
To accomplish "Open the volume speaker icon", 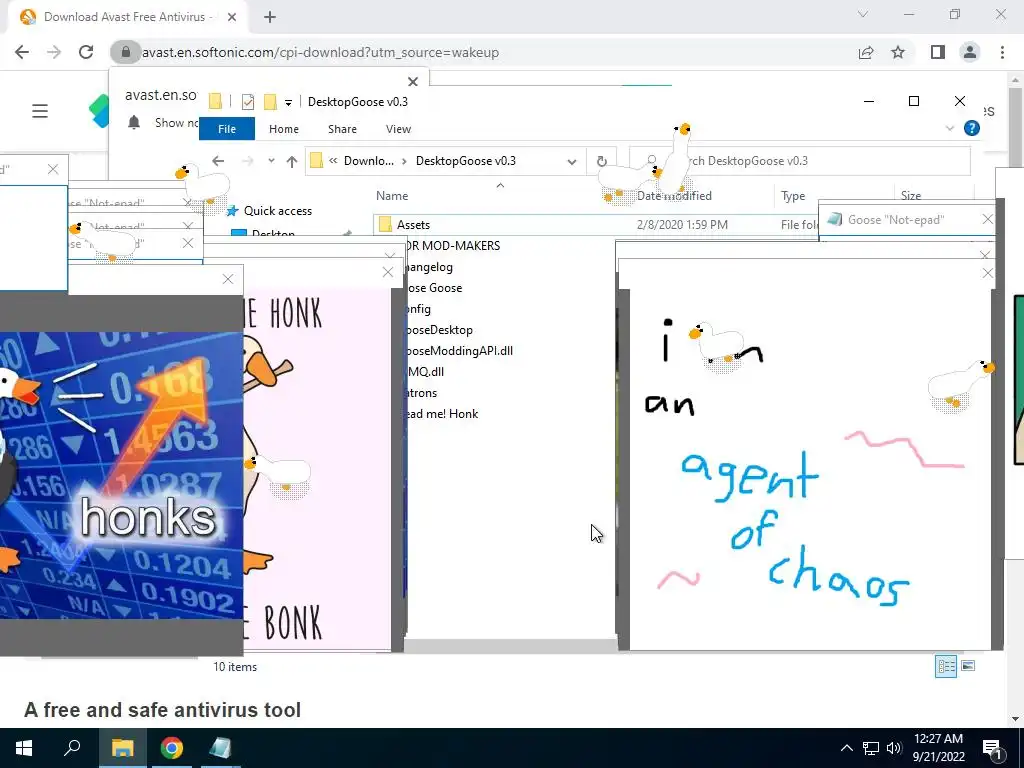I will pyautogui.click(x=894, y=748).
